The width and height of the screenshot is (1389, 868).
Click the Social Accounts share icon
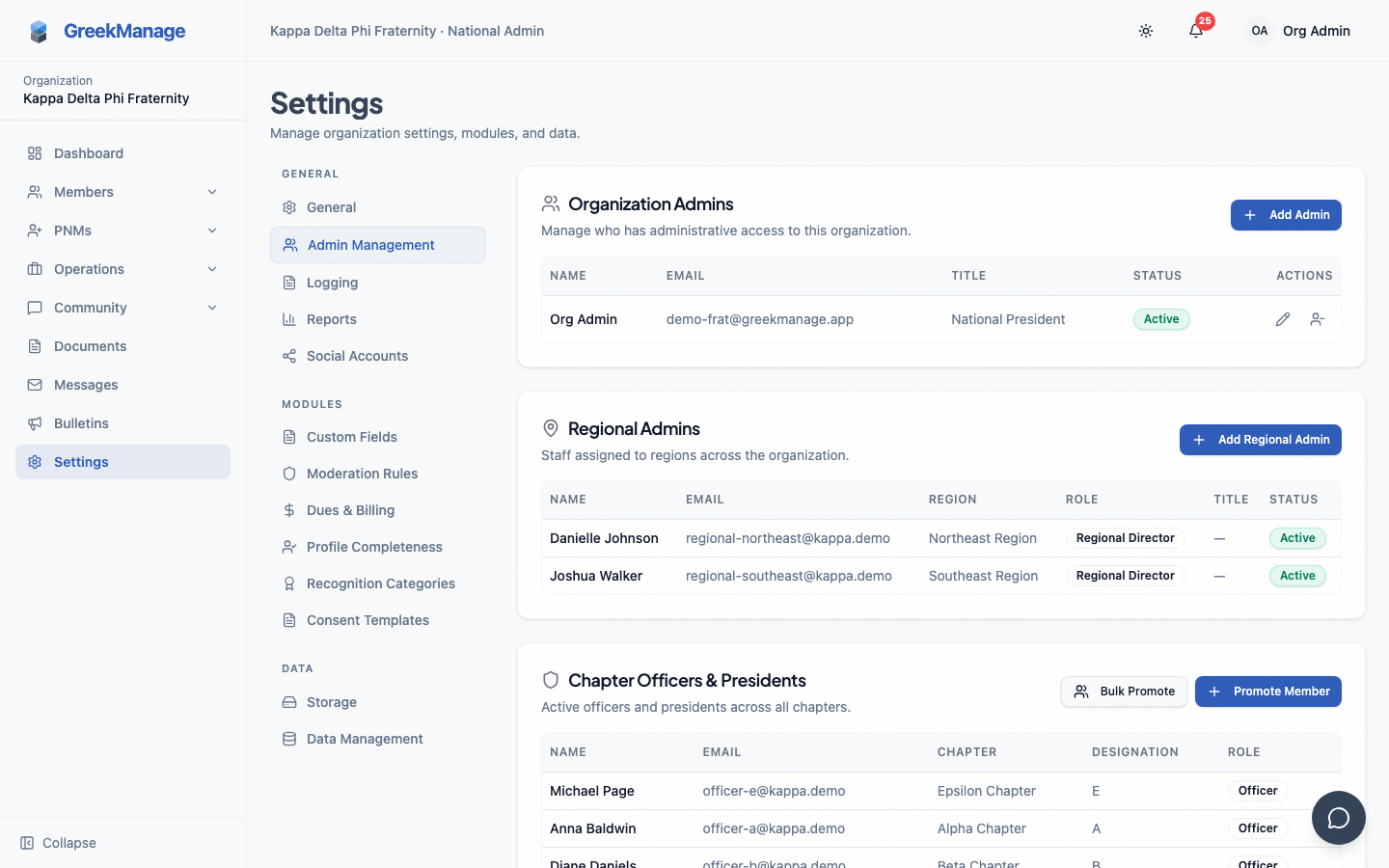click(289, 356)
